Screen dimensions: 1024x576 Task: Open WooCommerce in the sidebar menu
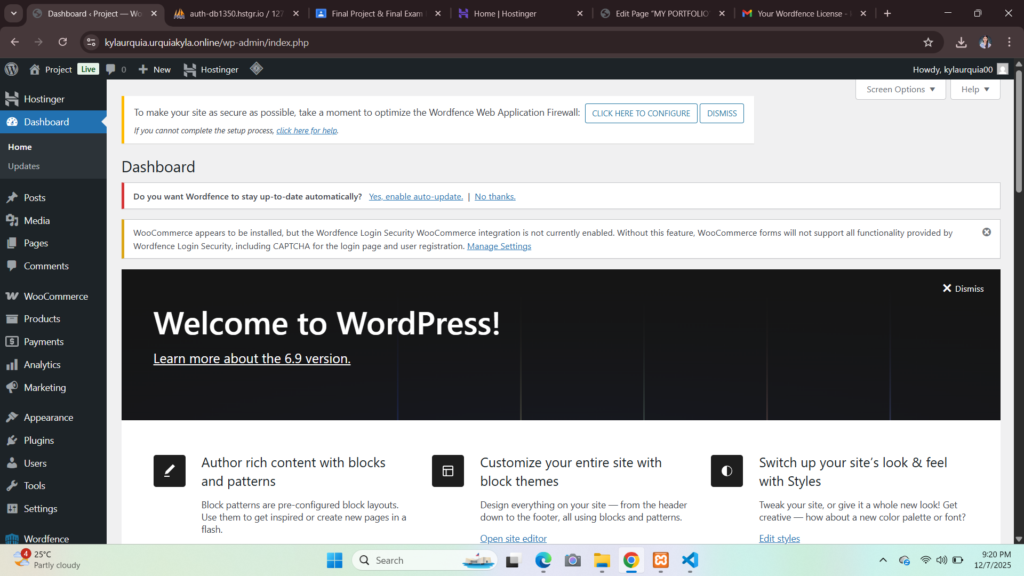click(x=55, y=296)
